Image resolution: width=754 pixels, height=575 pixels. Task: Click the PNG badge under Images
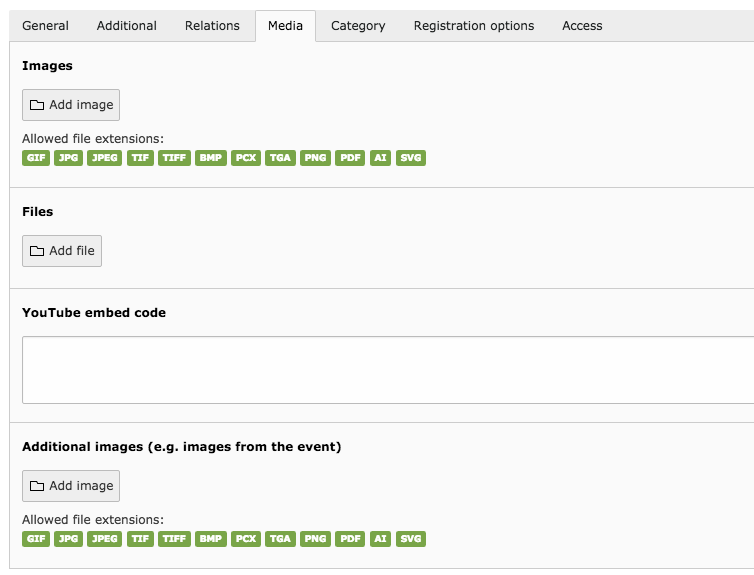[x=315, y=158]
